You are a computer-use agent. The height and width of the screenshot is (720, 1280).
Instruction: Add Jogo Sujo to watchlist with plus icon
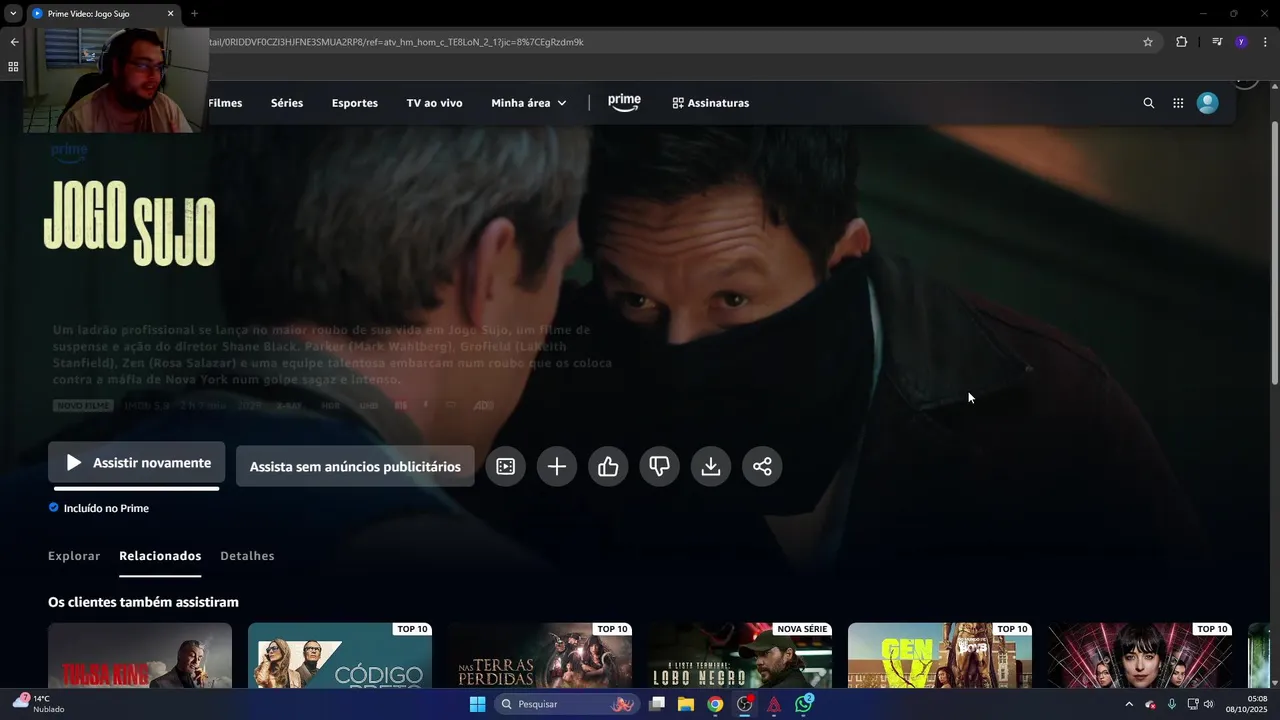pos(557,466)
